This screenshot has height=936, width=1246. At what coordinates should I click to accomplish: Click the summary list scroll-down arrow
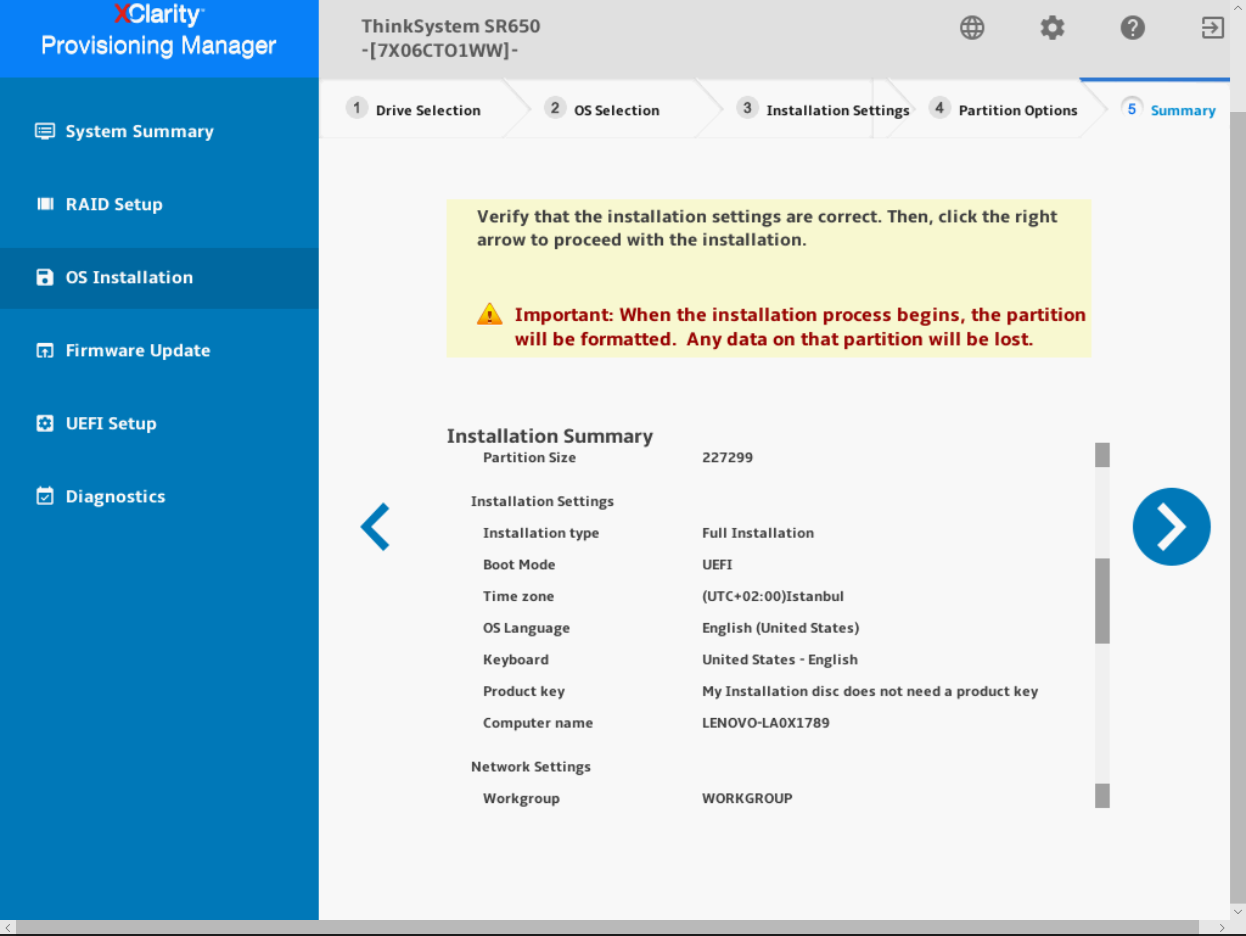pyautogui.click(x=1102, y=796)
